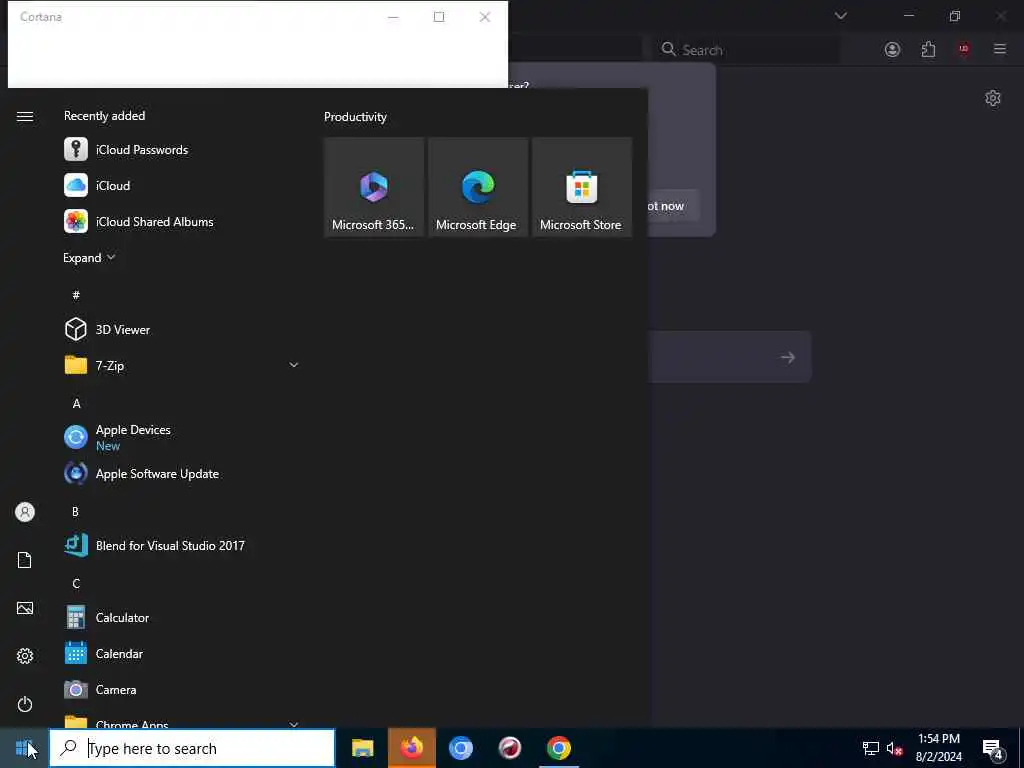Launch Microsoft Edge tile
This screenshot has width=1024, height=768.
coord(477,187)
